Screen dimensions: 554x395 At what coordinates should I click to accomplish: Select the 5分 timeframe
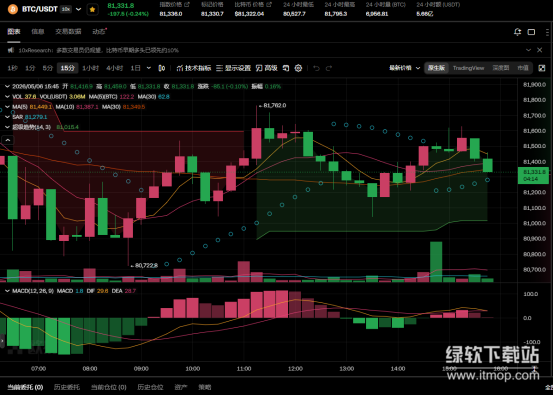click(48, 68)
